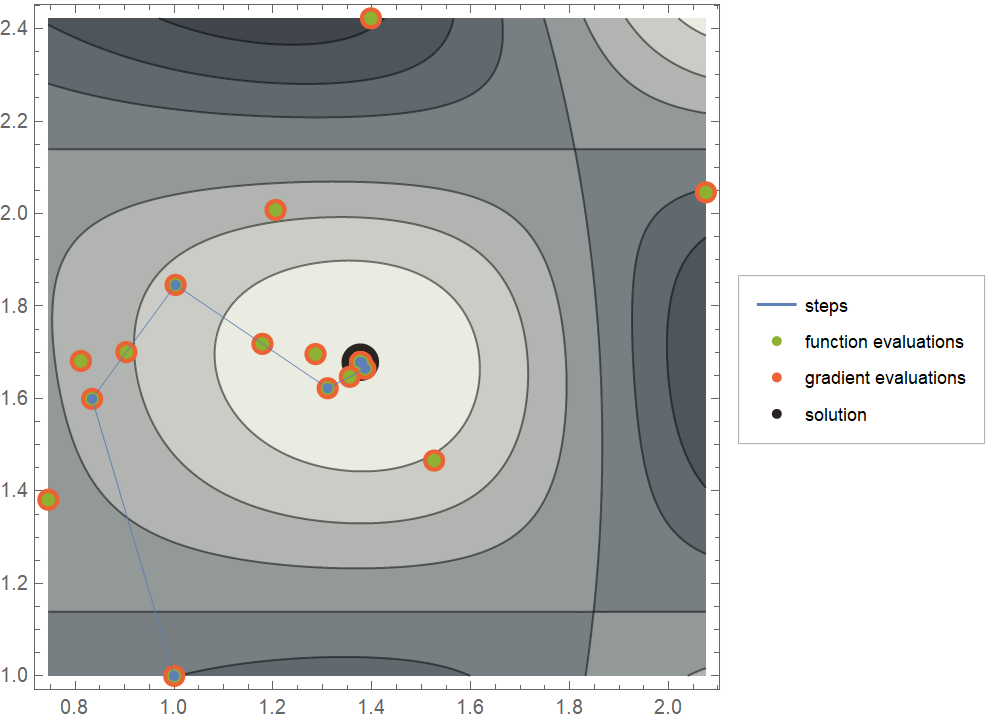Screen dimensions: 988x720
Task: Click the "solution" legend text
Action: [x=835, y=414]
